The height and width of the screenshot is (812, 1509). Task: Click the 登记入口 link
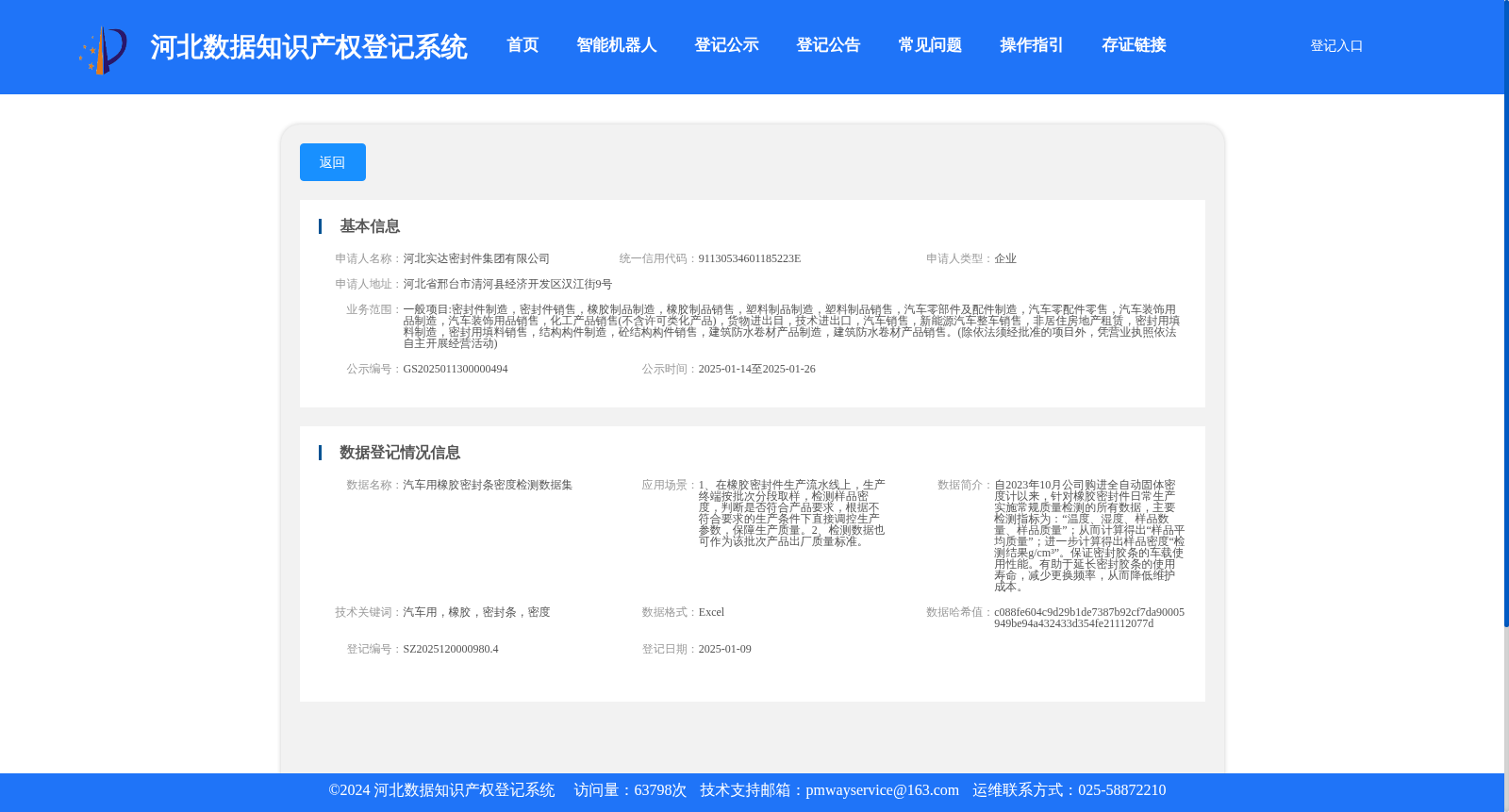1336,45
